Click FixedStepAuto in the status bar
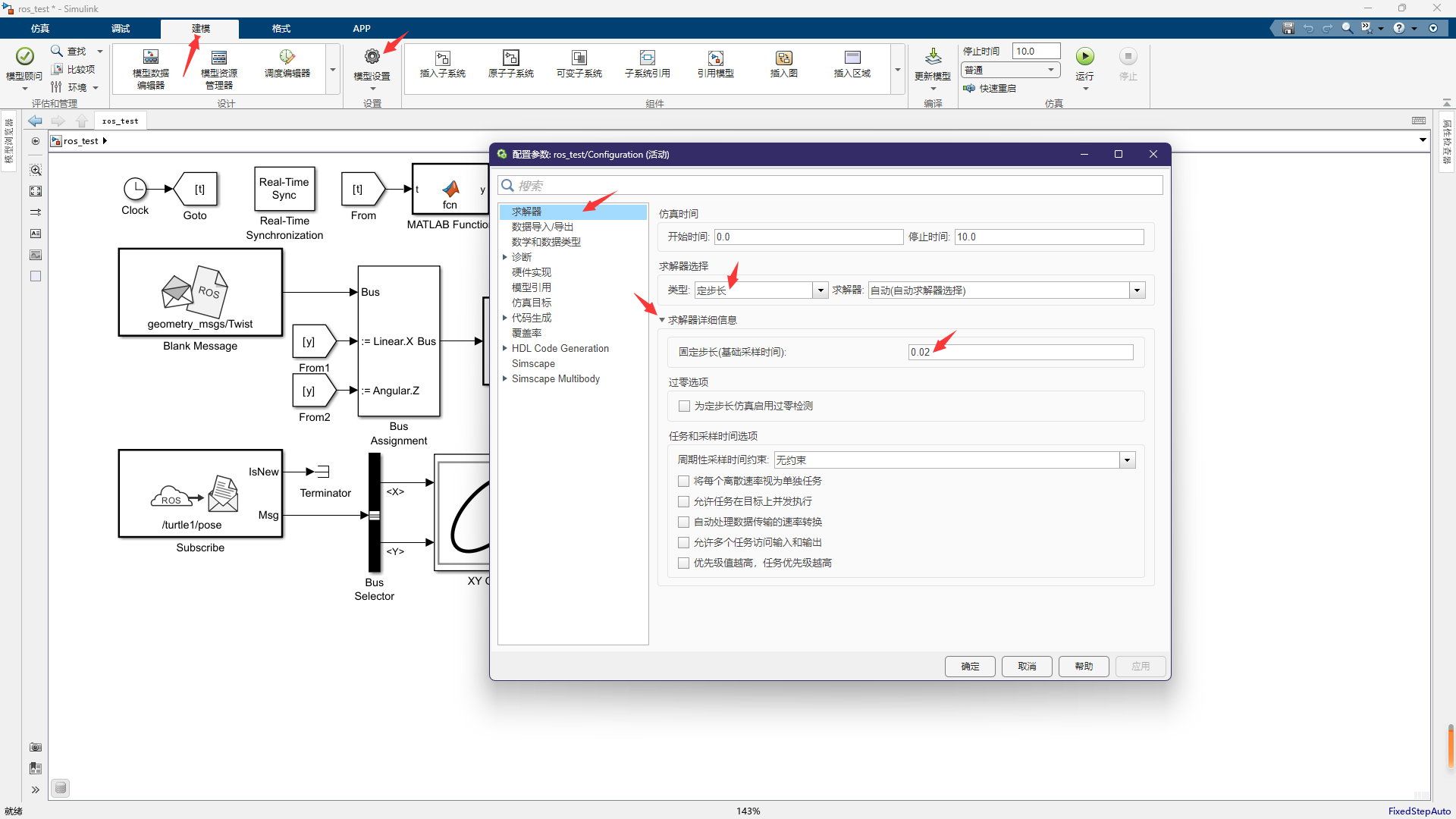The height and width of the screenshot is (819, 1456). 1419,811
